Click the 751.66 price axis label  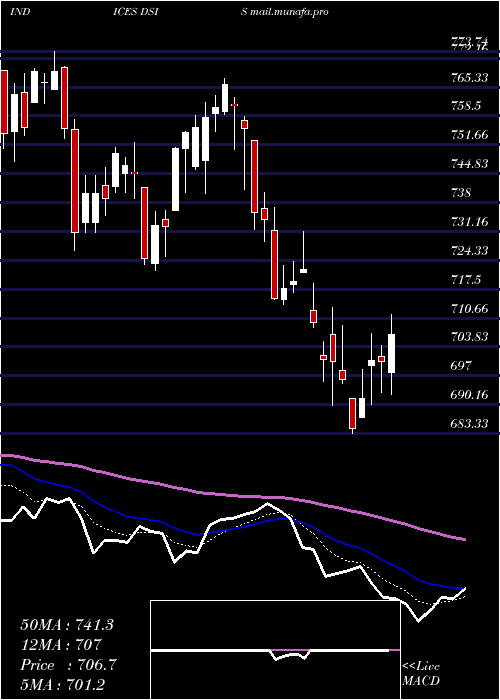point(470,135)
